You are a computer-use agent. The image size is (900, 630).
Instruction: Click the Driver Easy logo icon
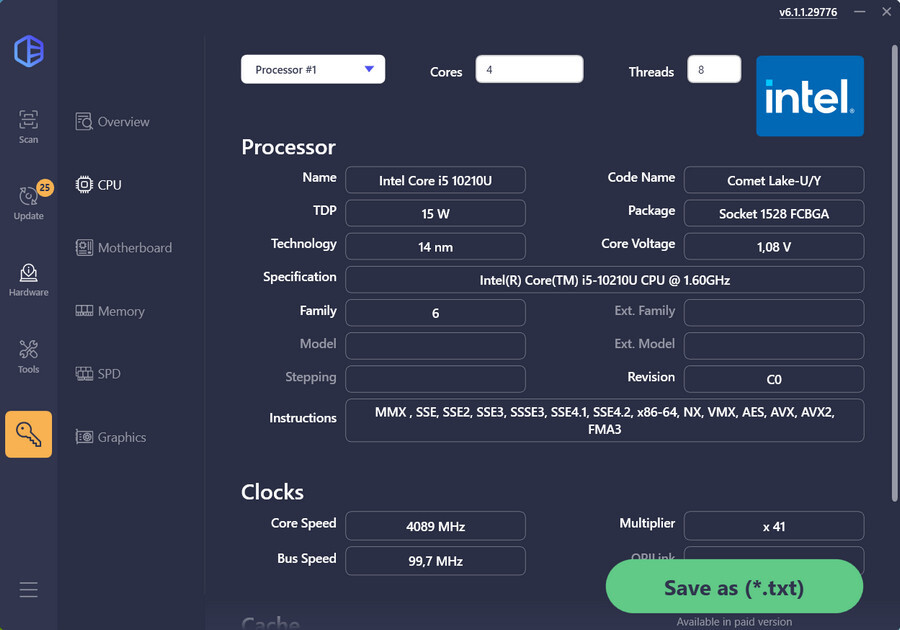click(x=29, y=51)
